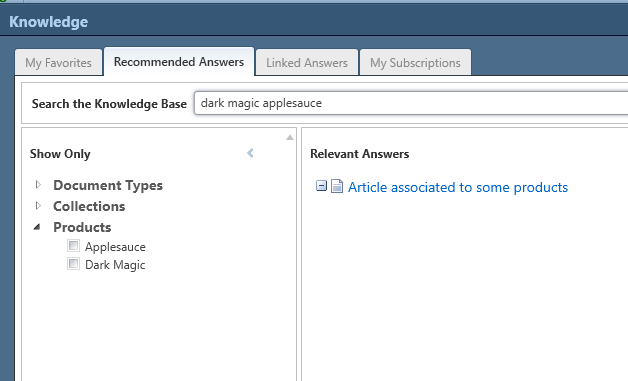This screenshot has width=628, height=381.
Task: Check the Dark Magic product checkbox
Action: [73, 264]
